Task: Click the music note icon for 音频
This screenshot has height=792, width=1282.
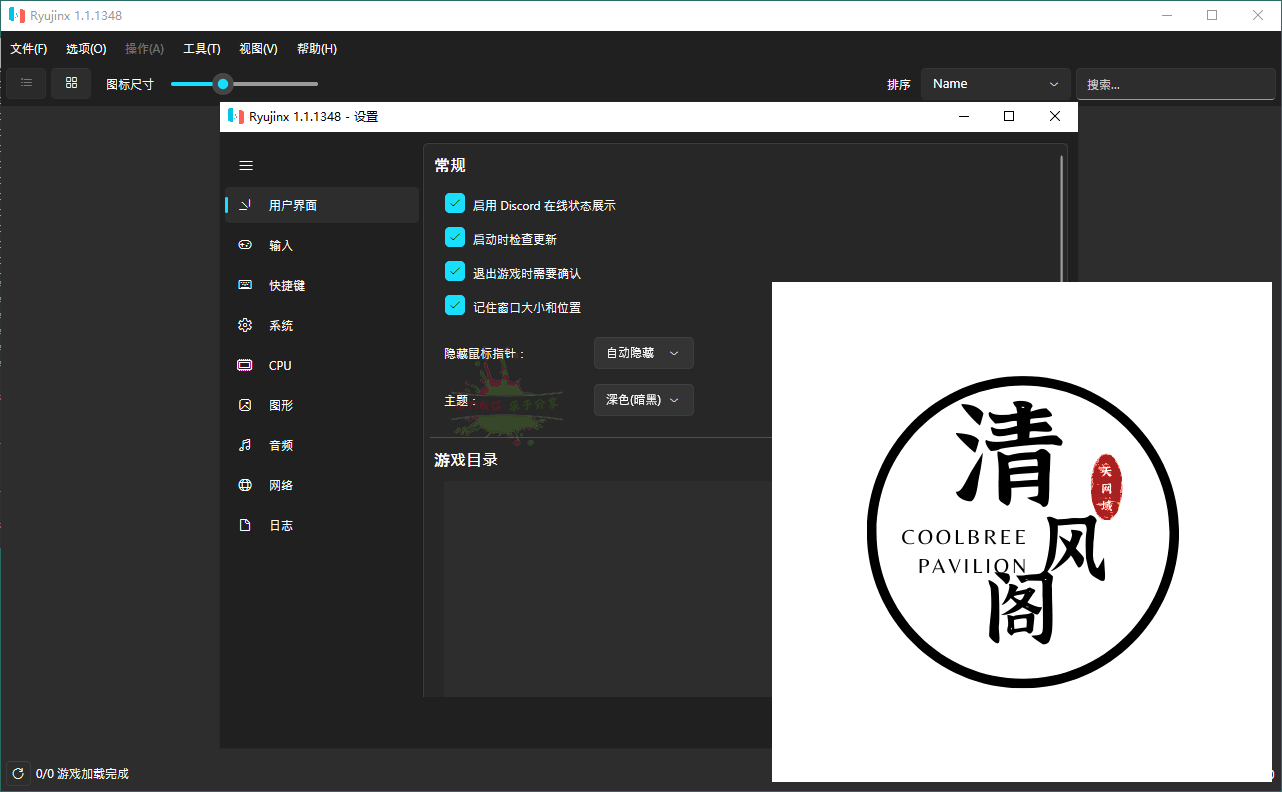Action: pos(245,445)
